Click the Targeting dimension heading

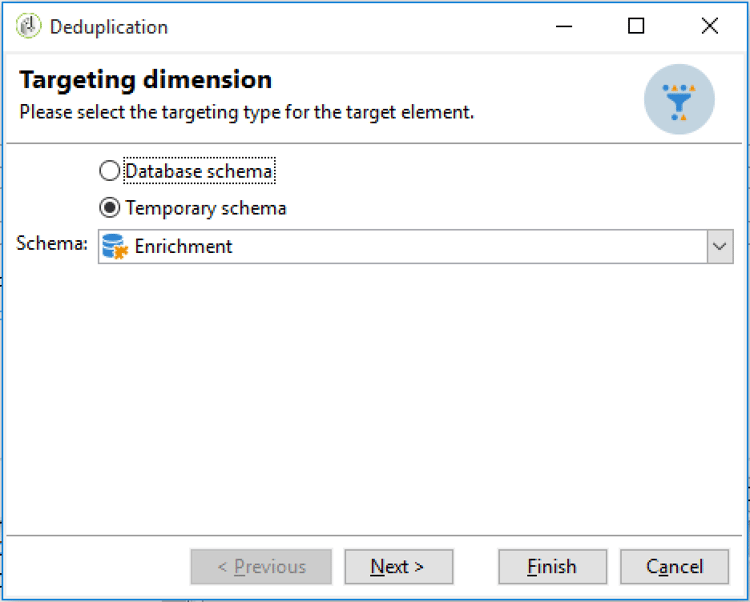[145, 80]
